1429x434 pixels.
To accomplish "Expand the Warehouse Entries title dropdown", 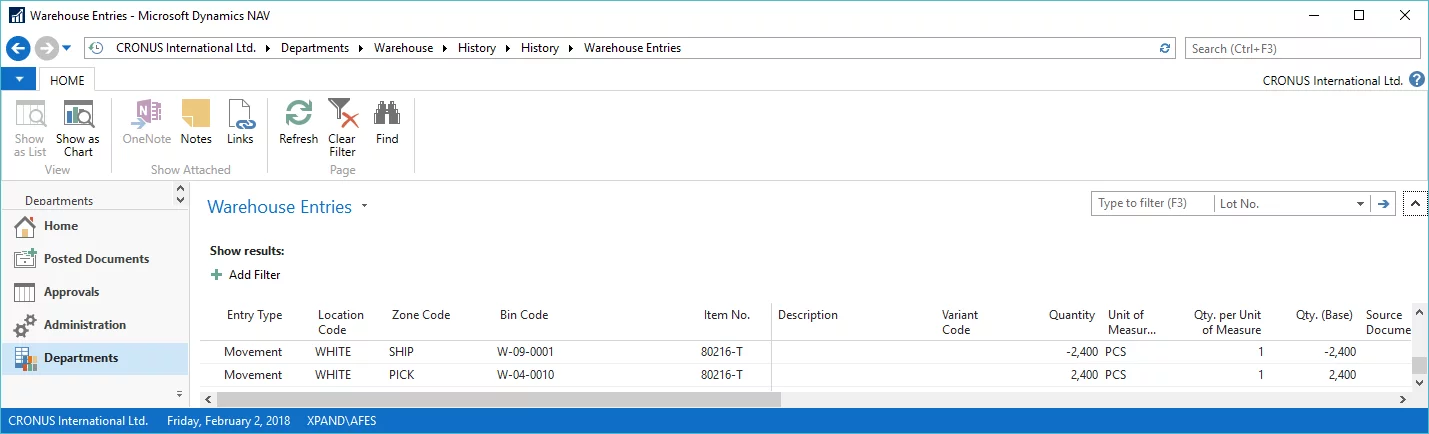I will [365, 207].
